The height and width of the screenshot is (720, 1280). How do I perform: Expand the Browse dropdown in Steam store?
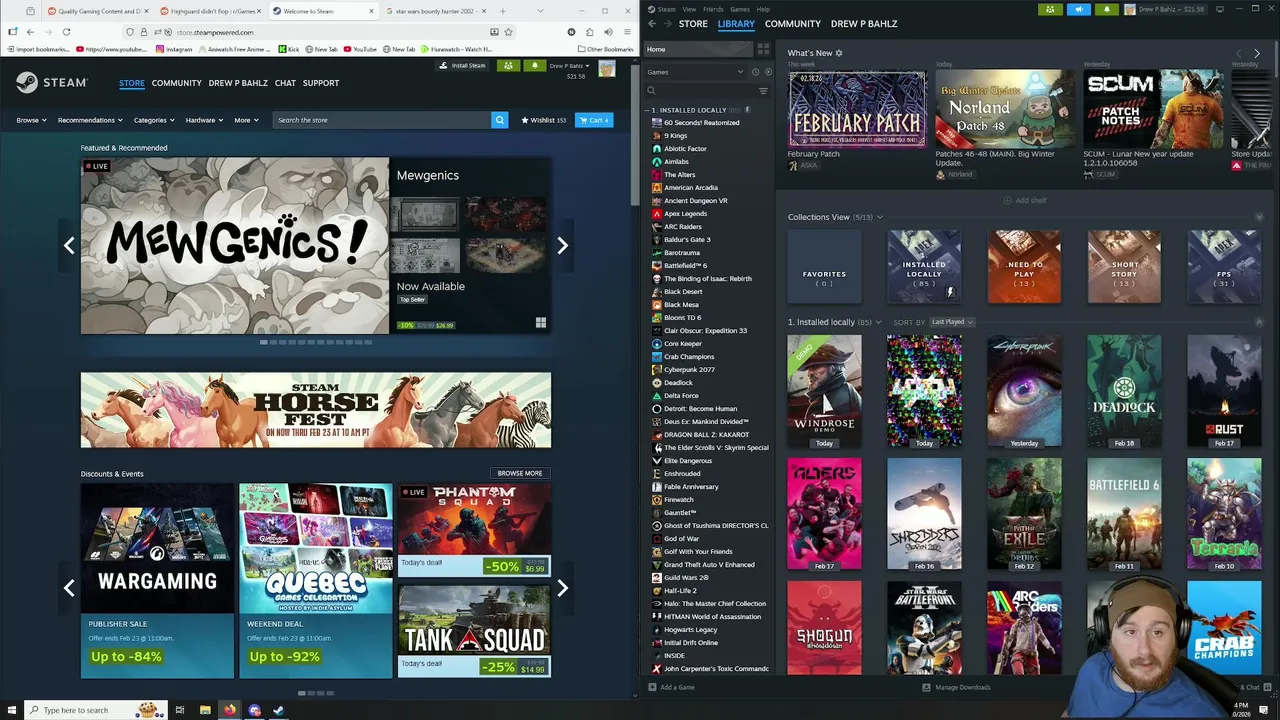[31, 120]
